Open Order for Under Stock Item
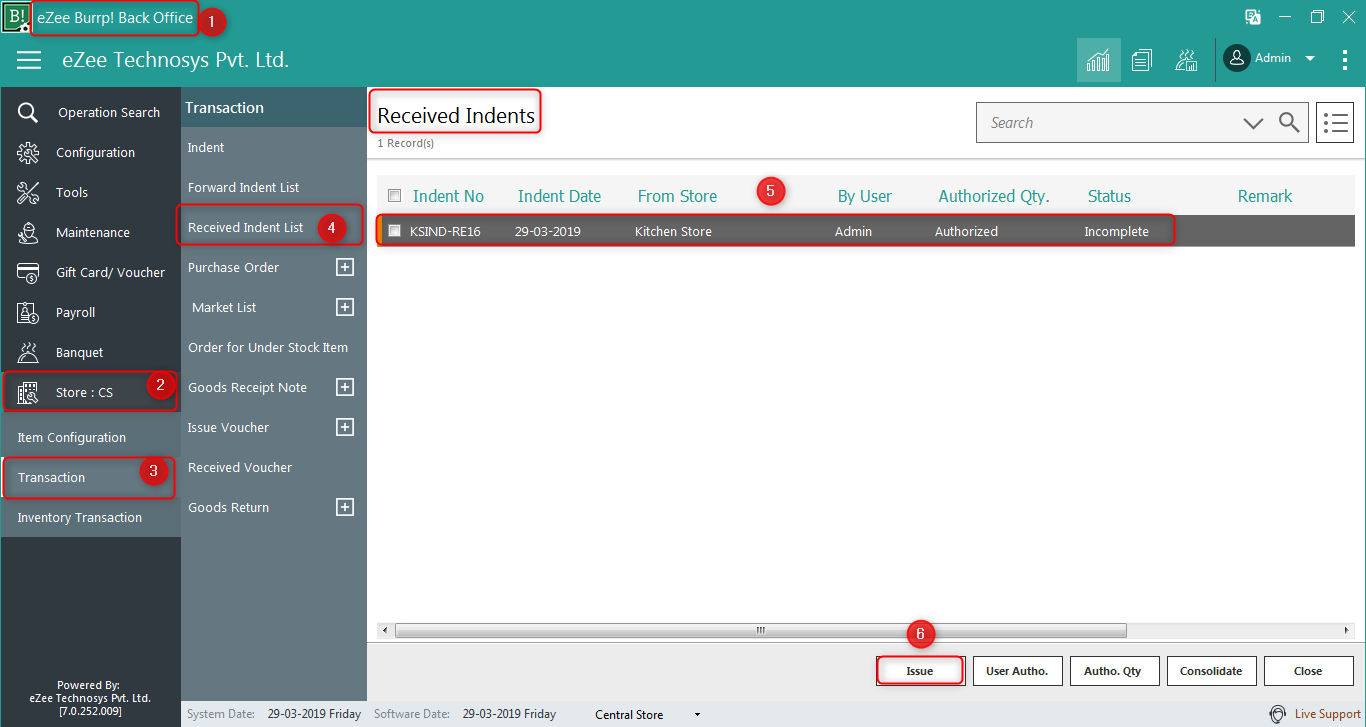This screenshot has width=1366, height=727. click(x=268, y=347)
